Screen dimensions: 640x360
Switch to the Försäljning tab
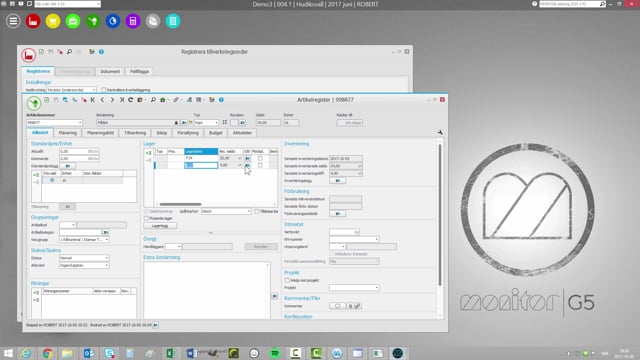click(188, 133)
